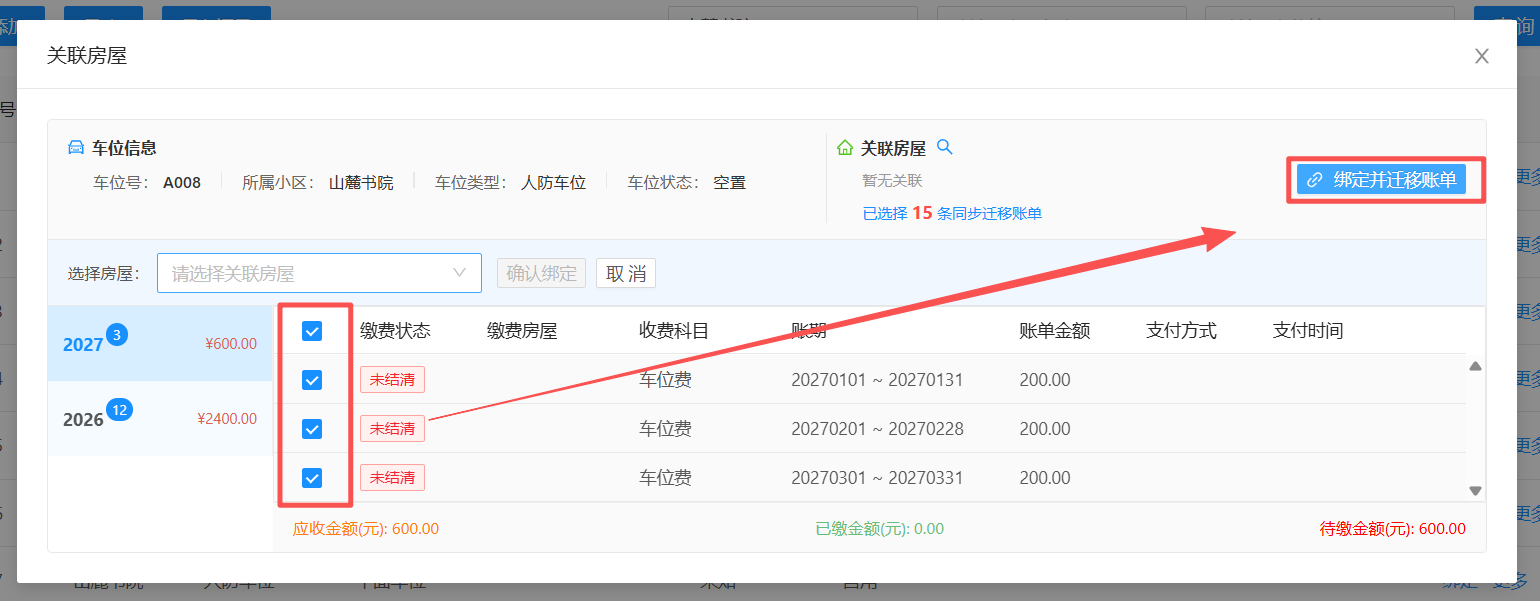Click the 2026 badge showing 12

tap(119, 410)
